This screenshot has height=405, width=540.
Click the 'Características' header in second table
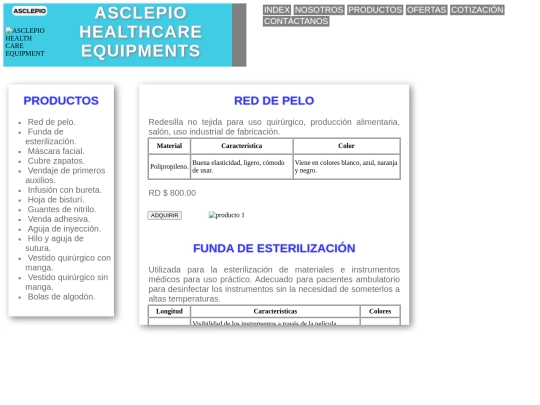coord(276,311)
